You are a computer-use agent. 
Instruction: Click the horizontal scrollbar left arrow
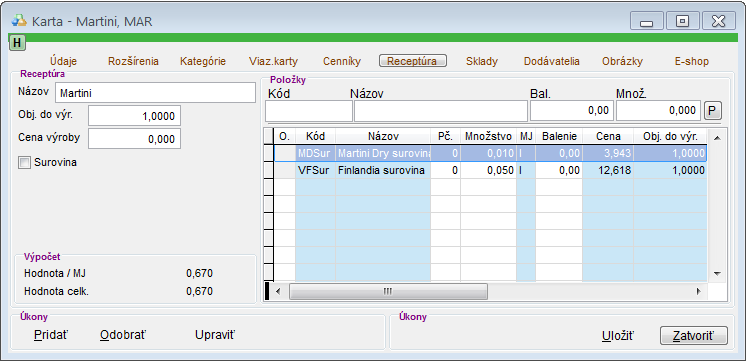[279, 291]
